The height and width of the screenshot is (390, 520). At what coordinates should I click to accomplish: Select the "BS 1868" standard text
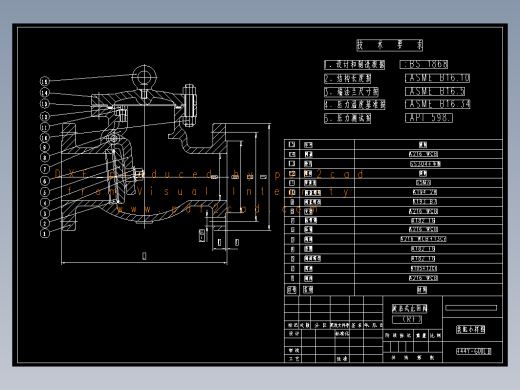tap(424, 64)
